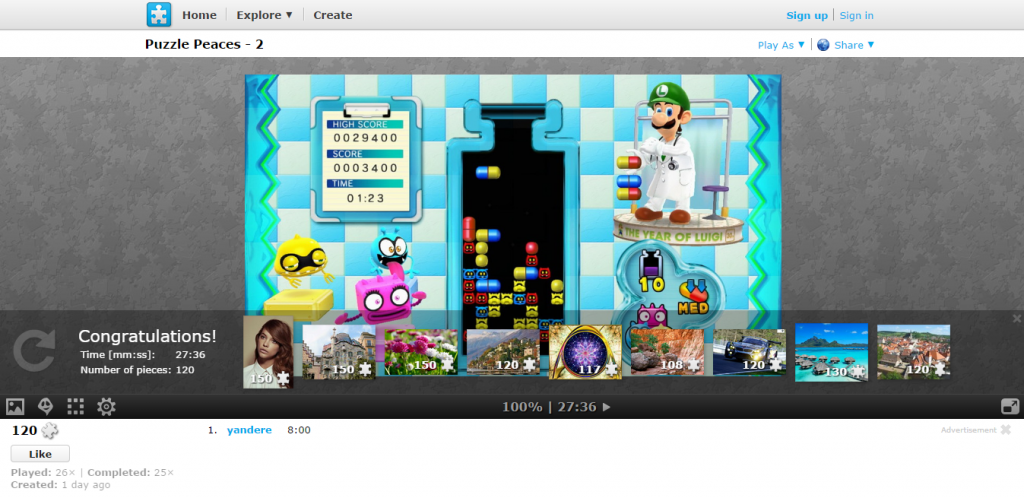Click the Completed: 25× statistic
Screen dimensions: 1024x497
tap(131, 472)
